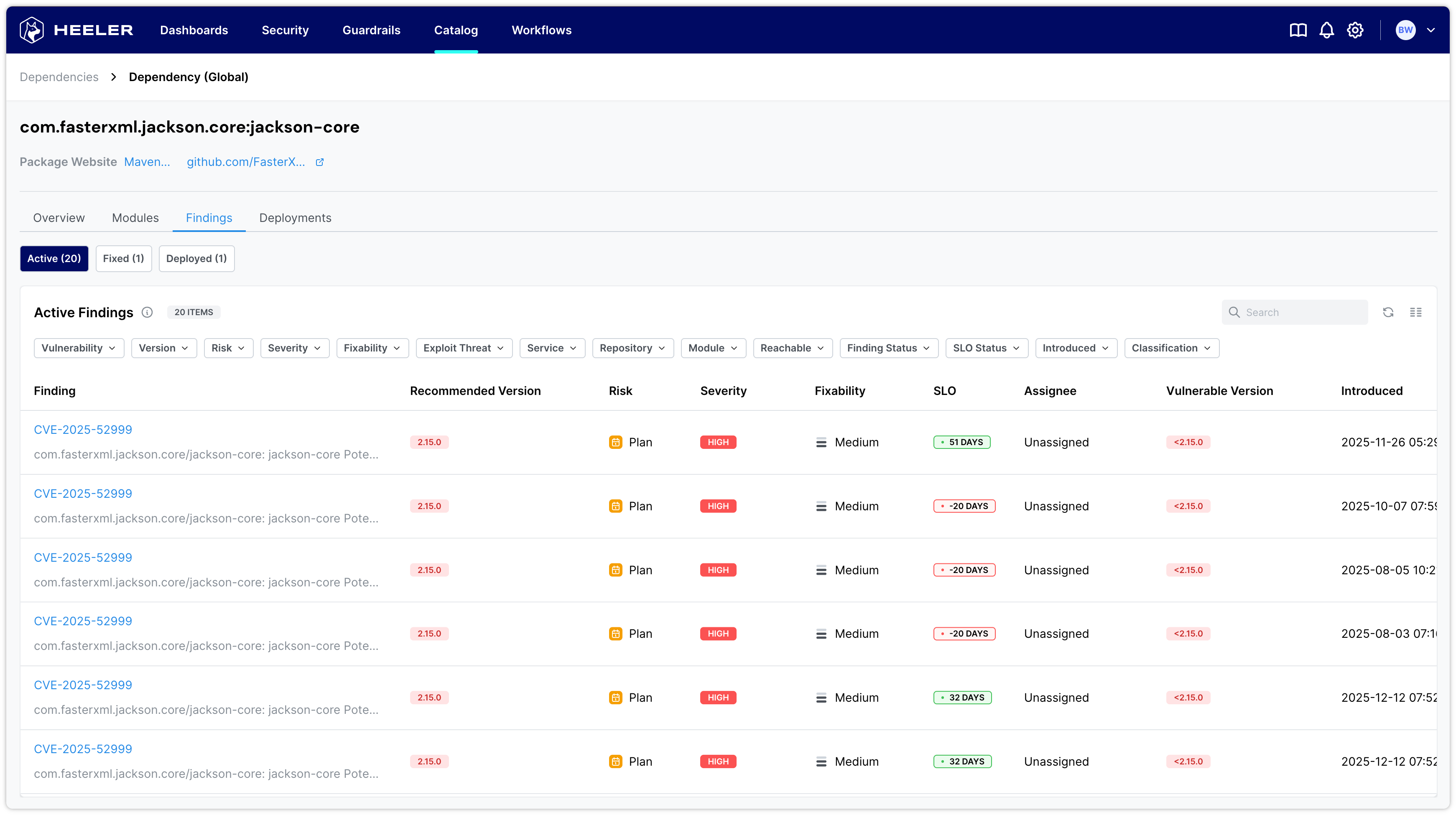Screen dimensions: 1456x815
Task: Open the first CVE-2025-52999 finding link
Action: tap(82, 430)
